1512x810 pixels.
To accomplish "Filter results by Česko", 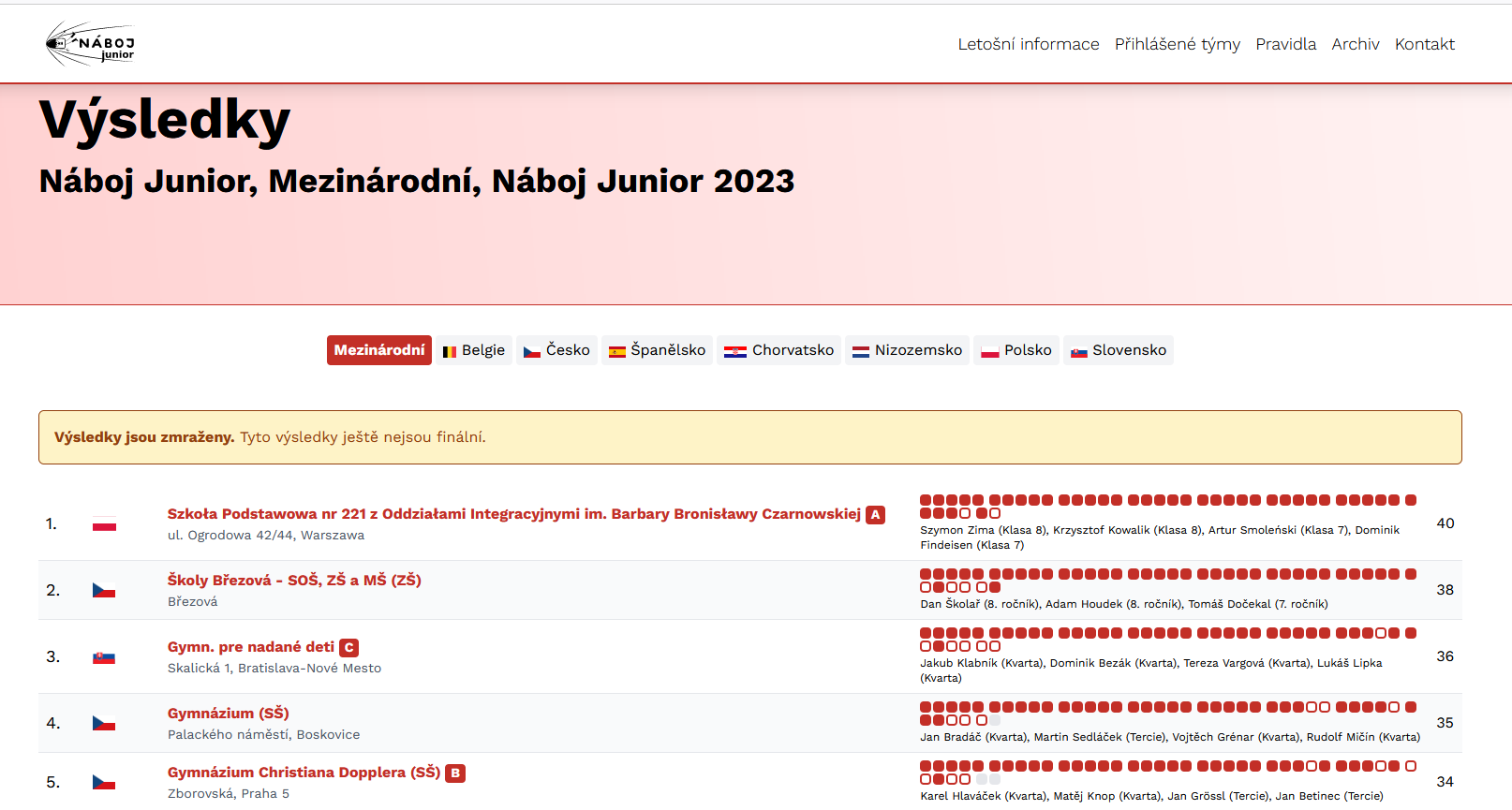I will tap(556, 350).
